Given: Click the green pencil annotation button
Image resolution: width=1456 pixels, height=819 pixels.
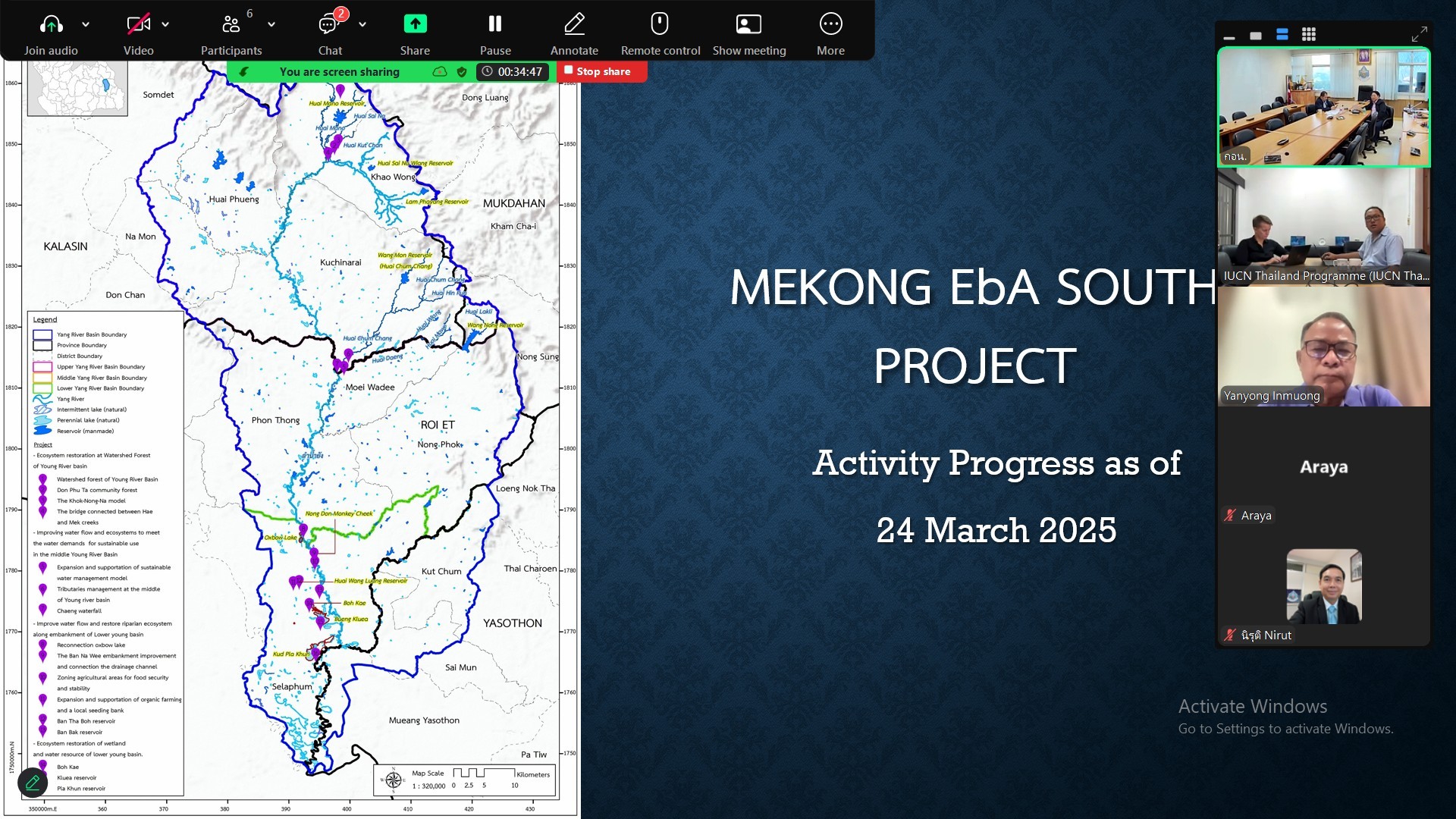Looking at the screenshot, I should coord(33,783).
